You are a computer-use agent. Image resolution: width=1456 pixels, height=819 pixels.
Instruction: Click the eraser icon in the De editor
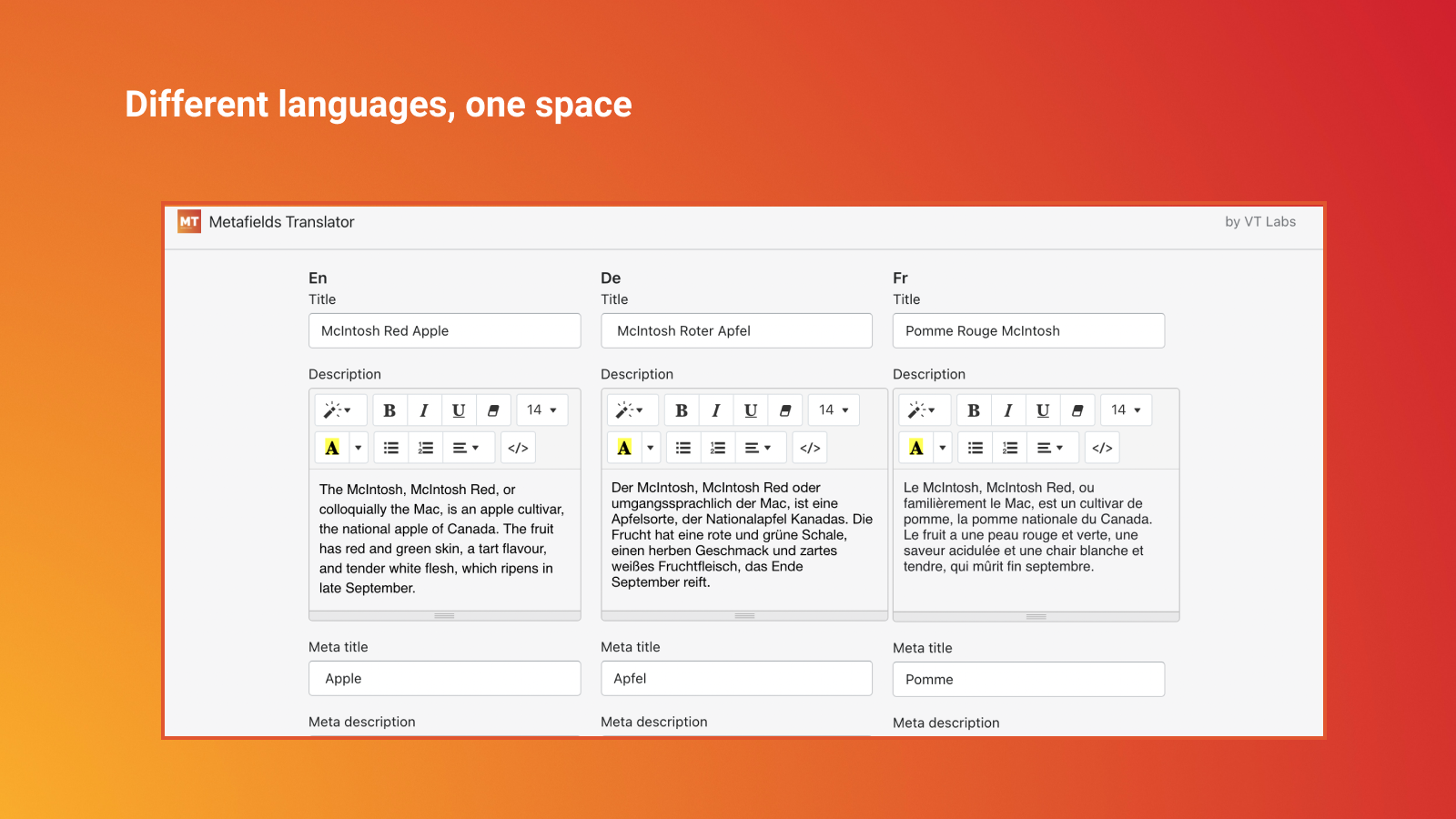785,410
